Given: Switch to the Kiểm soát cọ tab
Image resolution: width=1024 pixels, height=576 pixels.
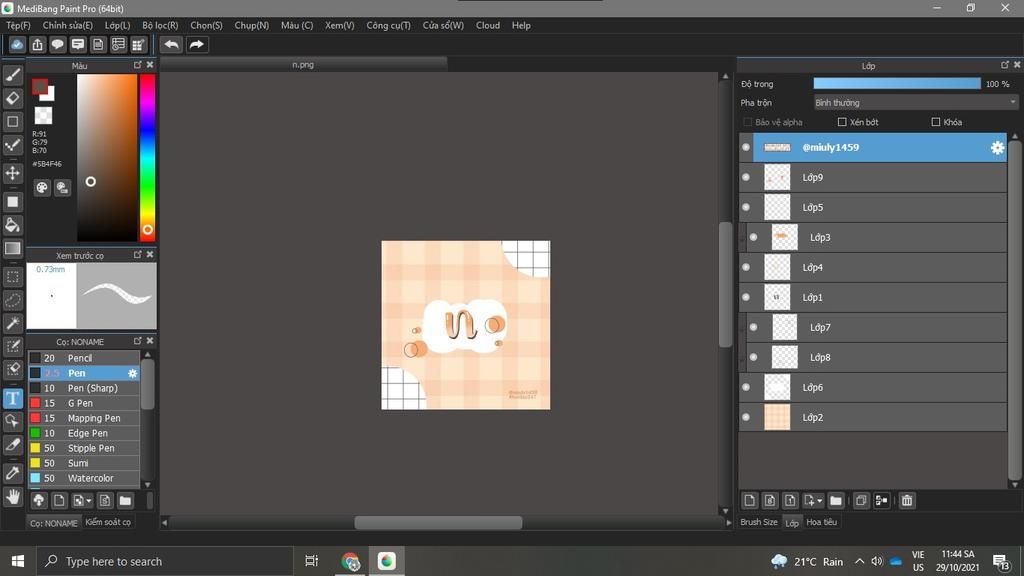Looking at the screenshot, I should 108,522.
